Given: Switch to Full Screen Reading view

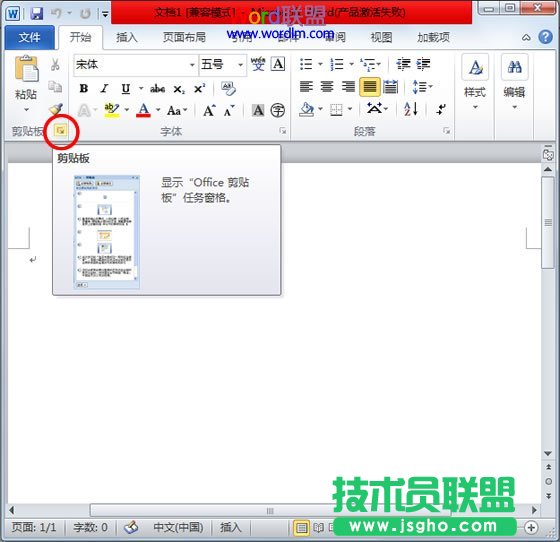Looking at the screenshot, I should (319, 527).
